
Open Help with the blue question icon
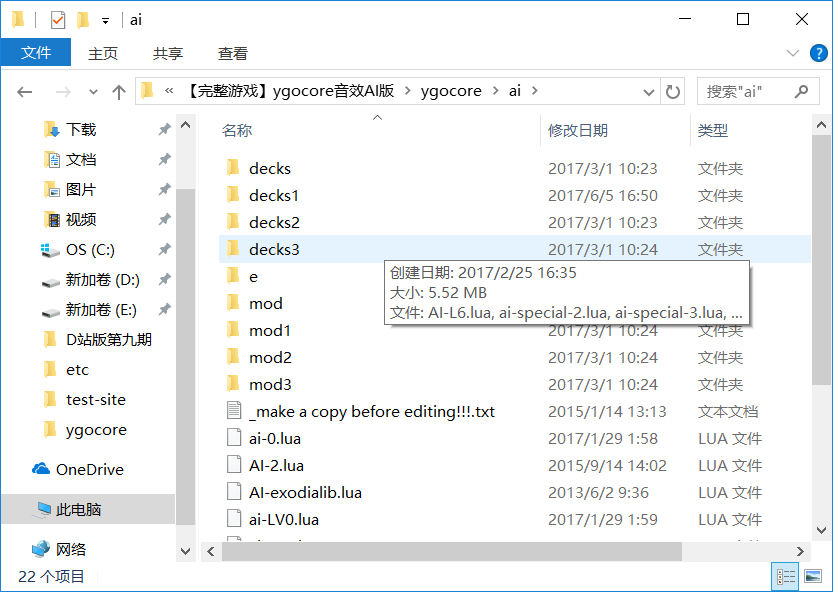[x=818, y=53]
